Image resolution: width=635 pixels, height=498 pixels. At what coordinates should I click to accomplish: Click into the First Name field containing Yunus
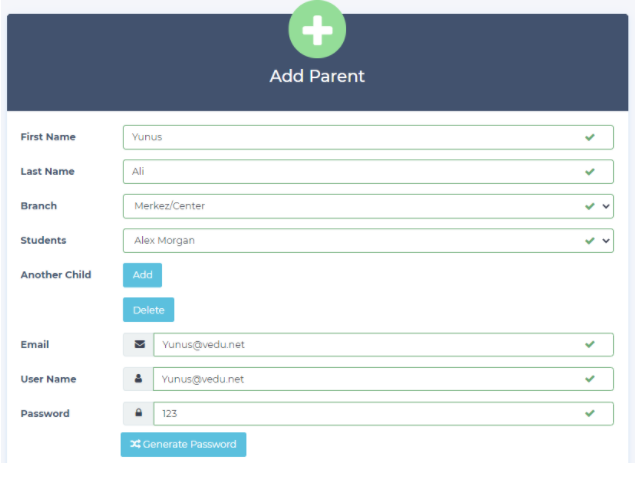tap(350, 137)
